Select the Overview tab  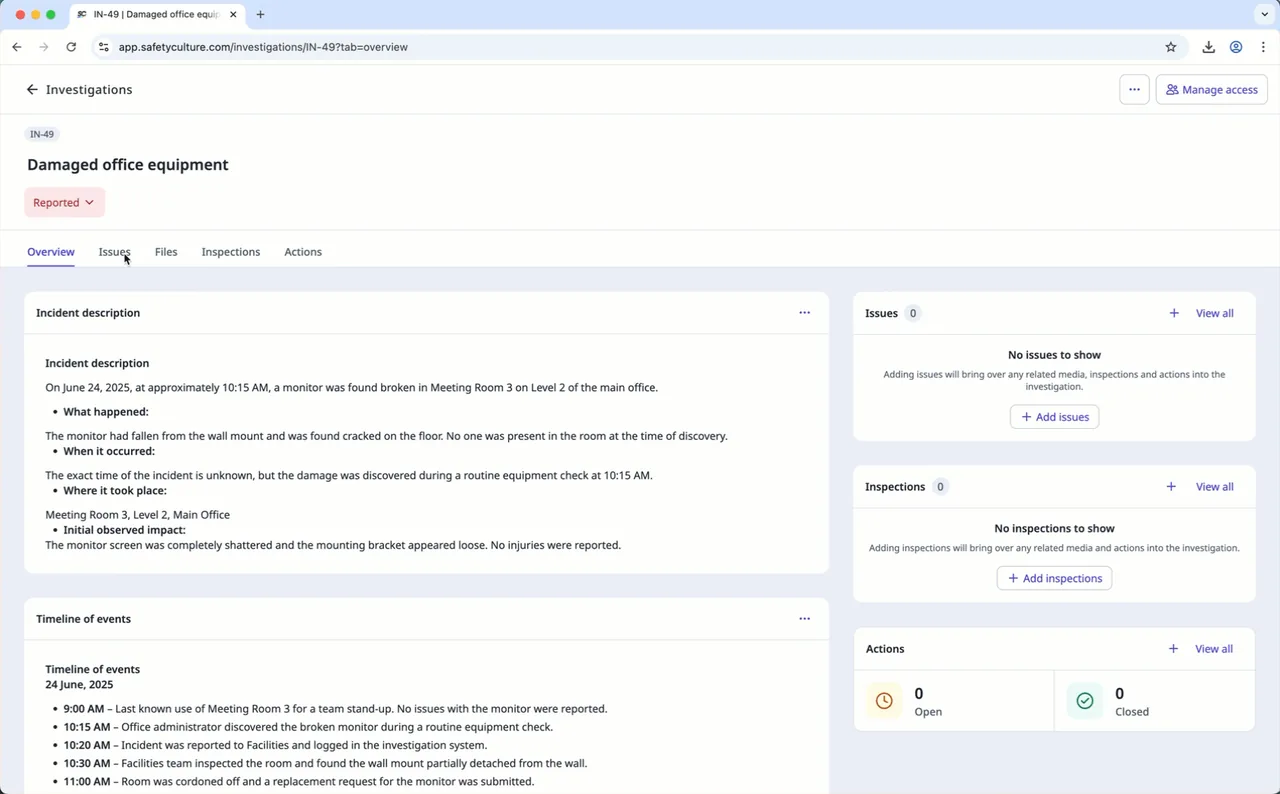click(x=51, y=252)
